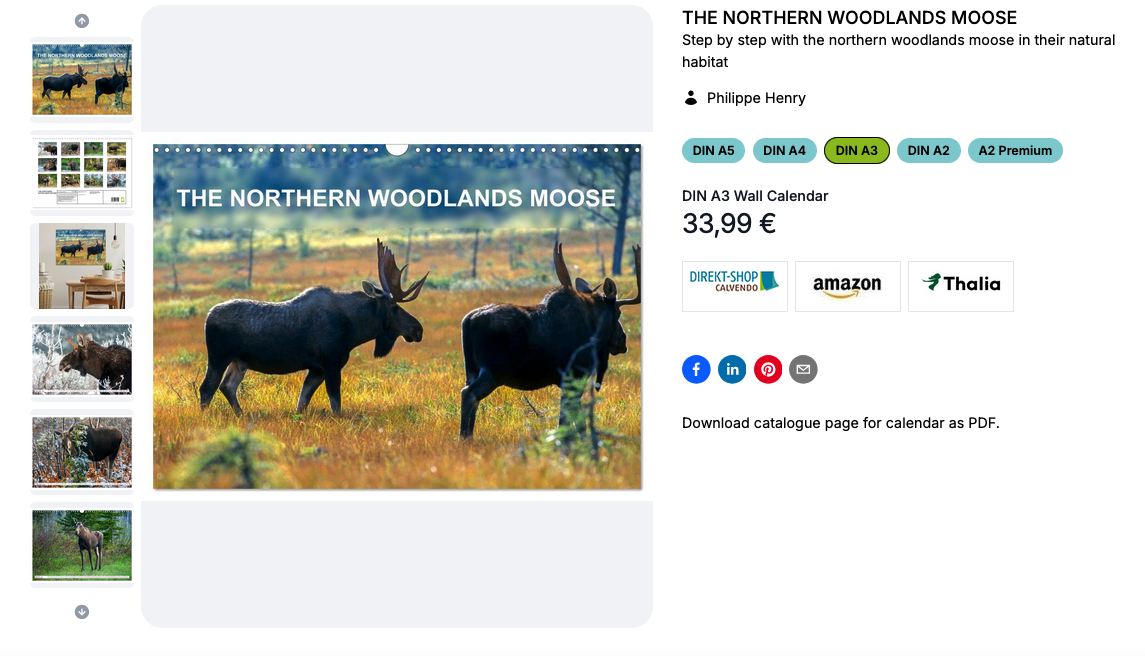Buy from Calvendo Direkt-Shop
Viewport: 1145px width, 656px height.
coord(734,286)
